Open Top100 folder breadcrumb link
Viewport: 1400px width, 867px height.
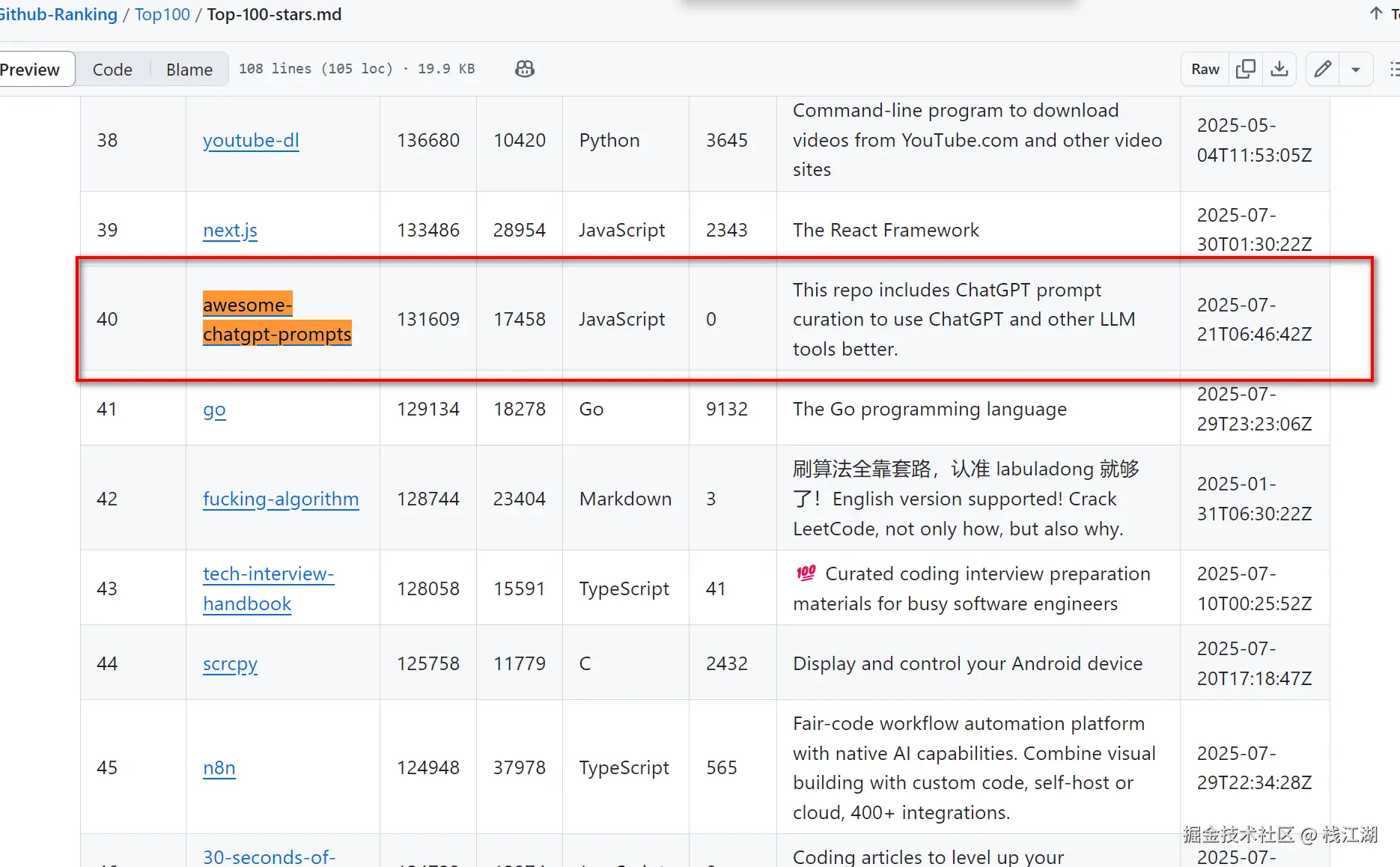[162, 14]
